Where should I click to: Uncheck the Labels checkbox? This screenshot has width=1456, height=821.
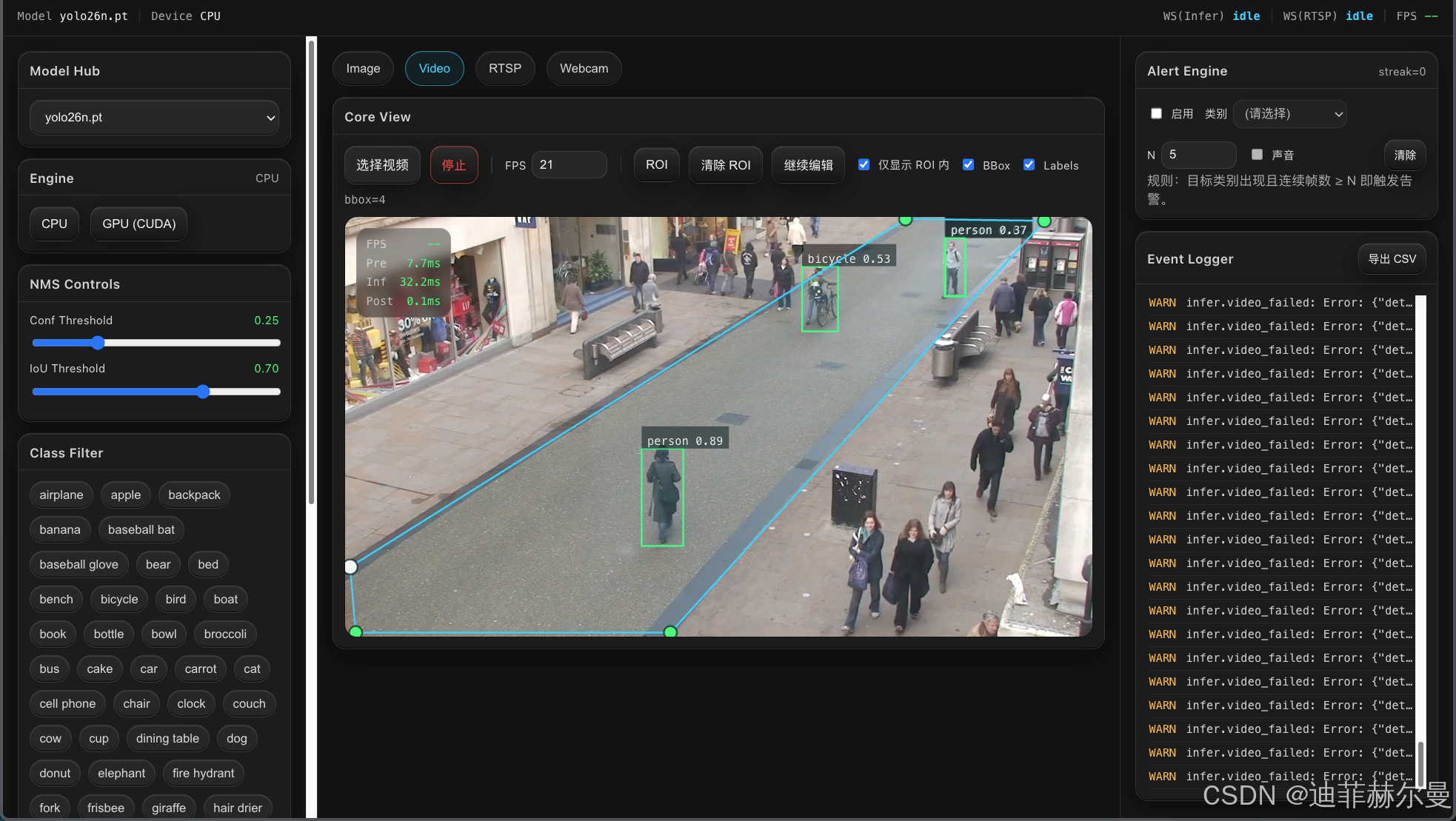[1029, 164]
